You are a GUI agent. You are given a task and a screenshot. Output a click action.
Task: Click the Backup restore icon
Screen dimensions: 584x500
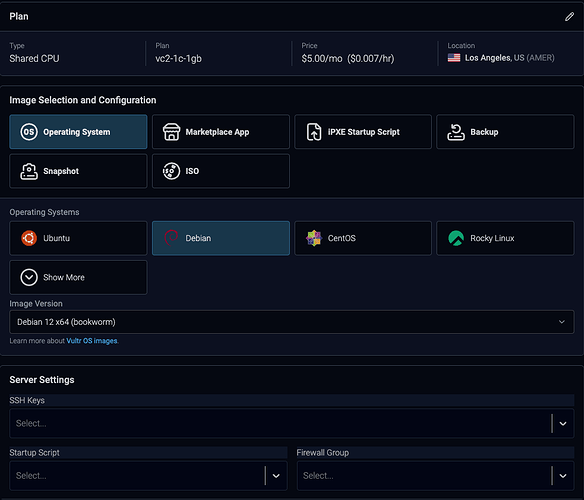(456, 132)
